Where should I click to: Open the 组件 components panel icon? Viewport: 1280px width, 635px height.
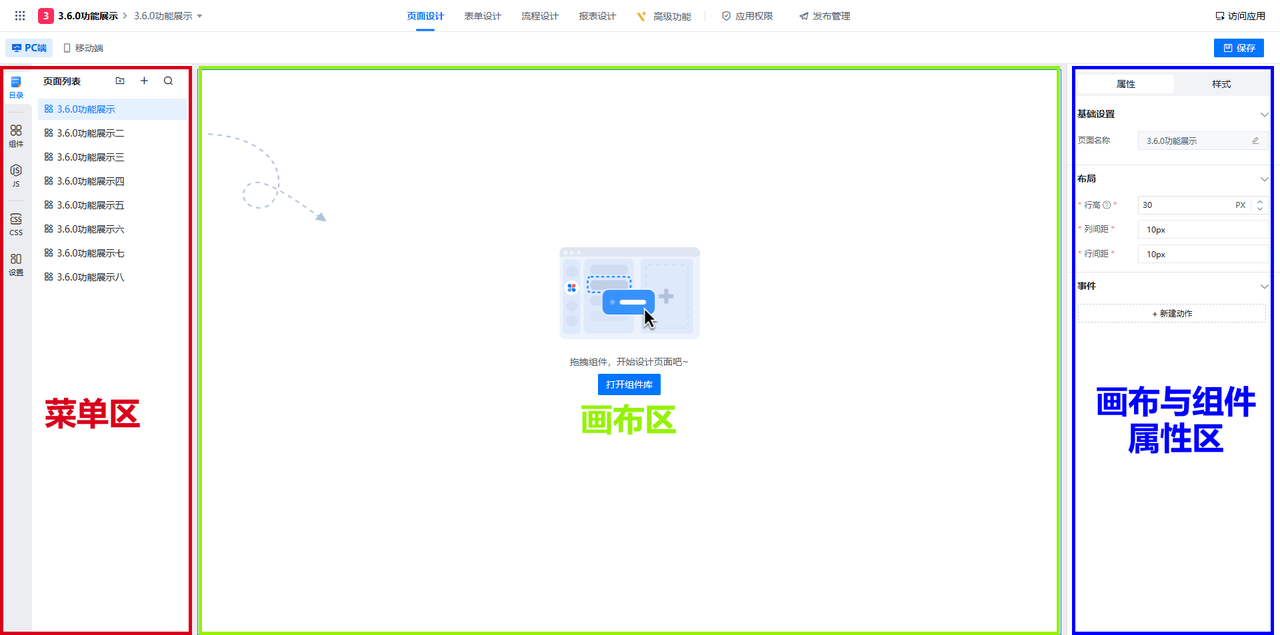click(x=16, y=135)
